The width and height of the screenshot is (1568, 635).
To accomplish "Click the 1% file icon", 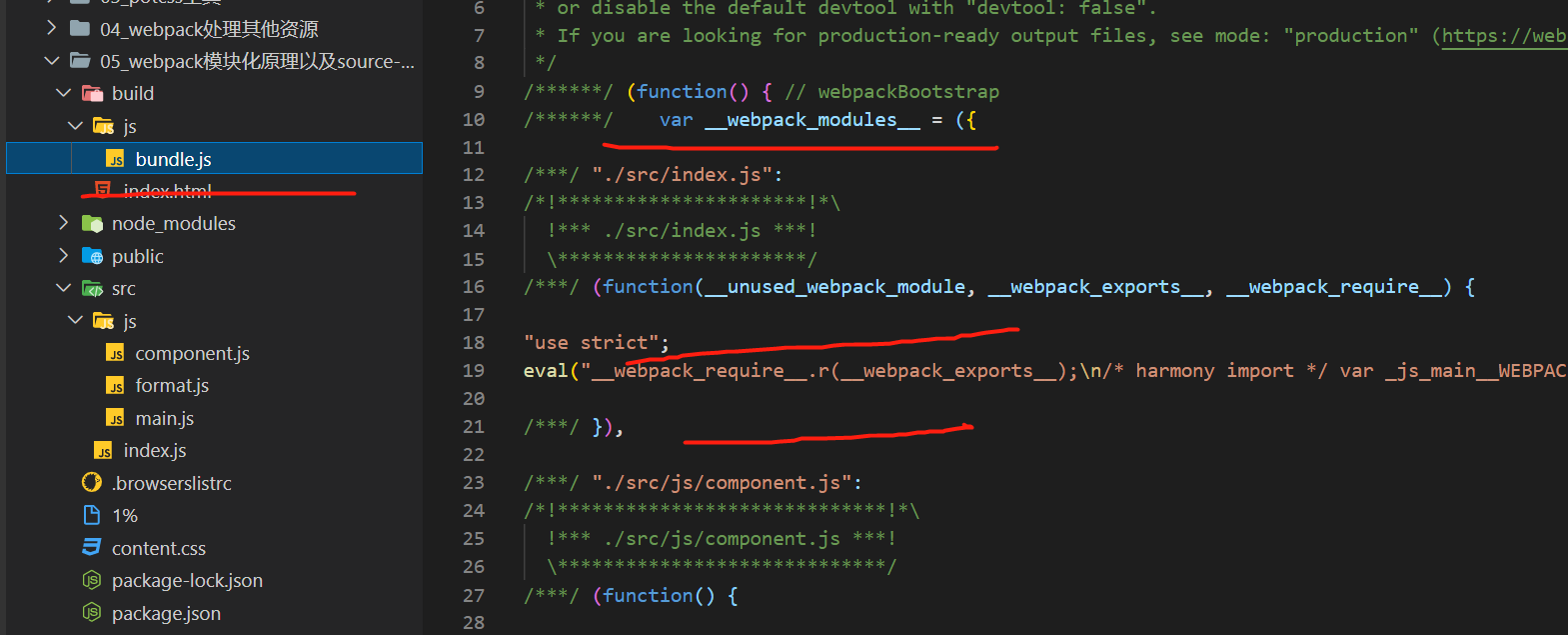I will click(92, 515).
